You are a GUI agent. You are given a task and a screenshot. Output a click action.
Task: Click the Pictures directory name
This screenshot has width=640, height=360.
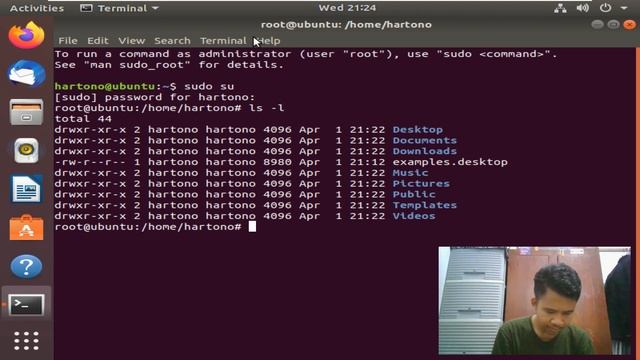[421, 184]
